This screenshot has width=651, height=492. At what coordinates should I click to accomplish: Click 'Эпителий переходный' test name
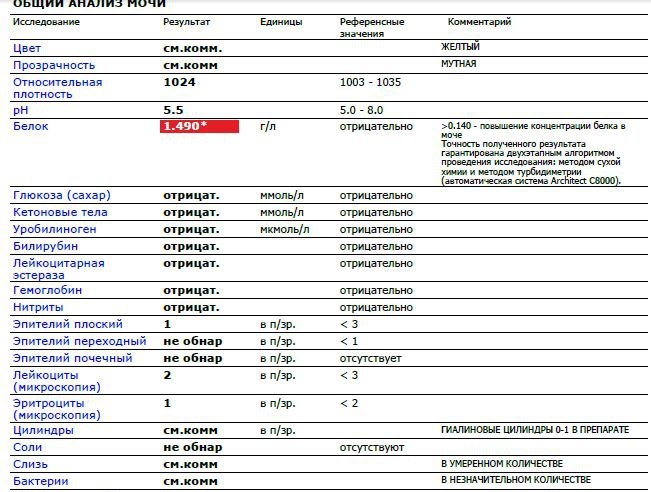80,341
